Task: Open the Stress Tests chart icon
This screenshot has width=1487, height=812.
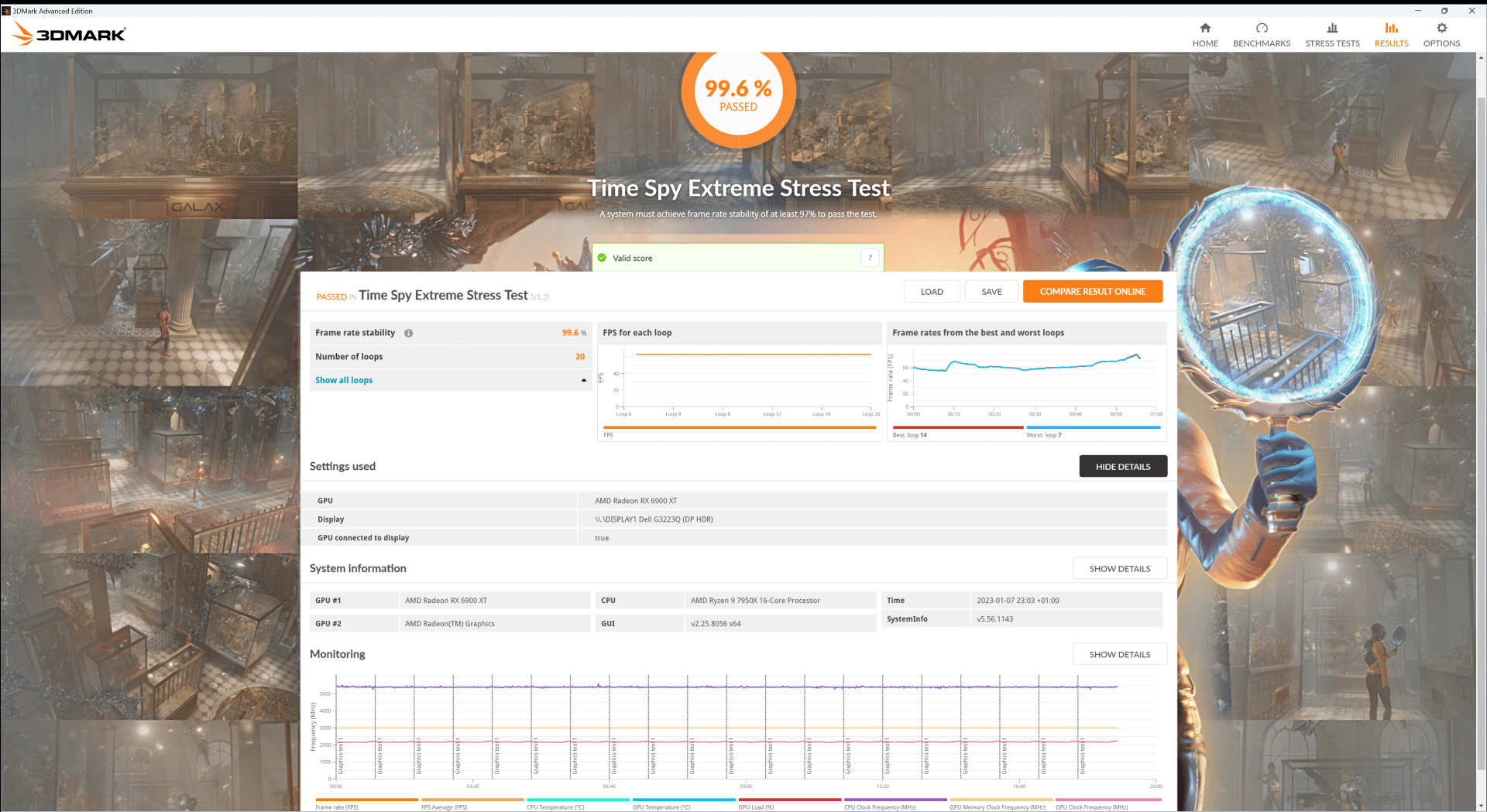Action: 1332,28
